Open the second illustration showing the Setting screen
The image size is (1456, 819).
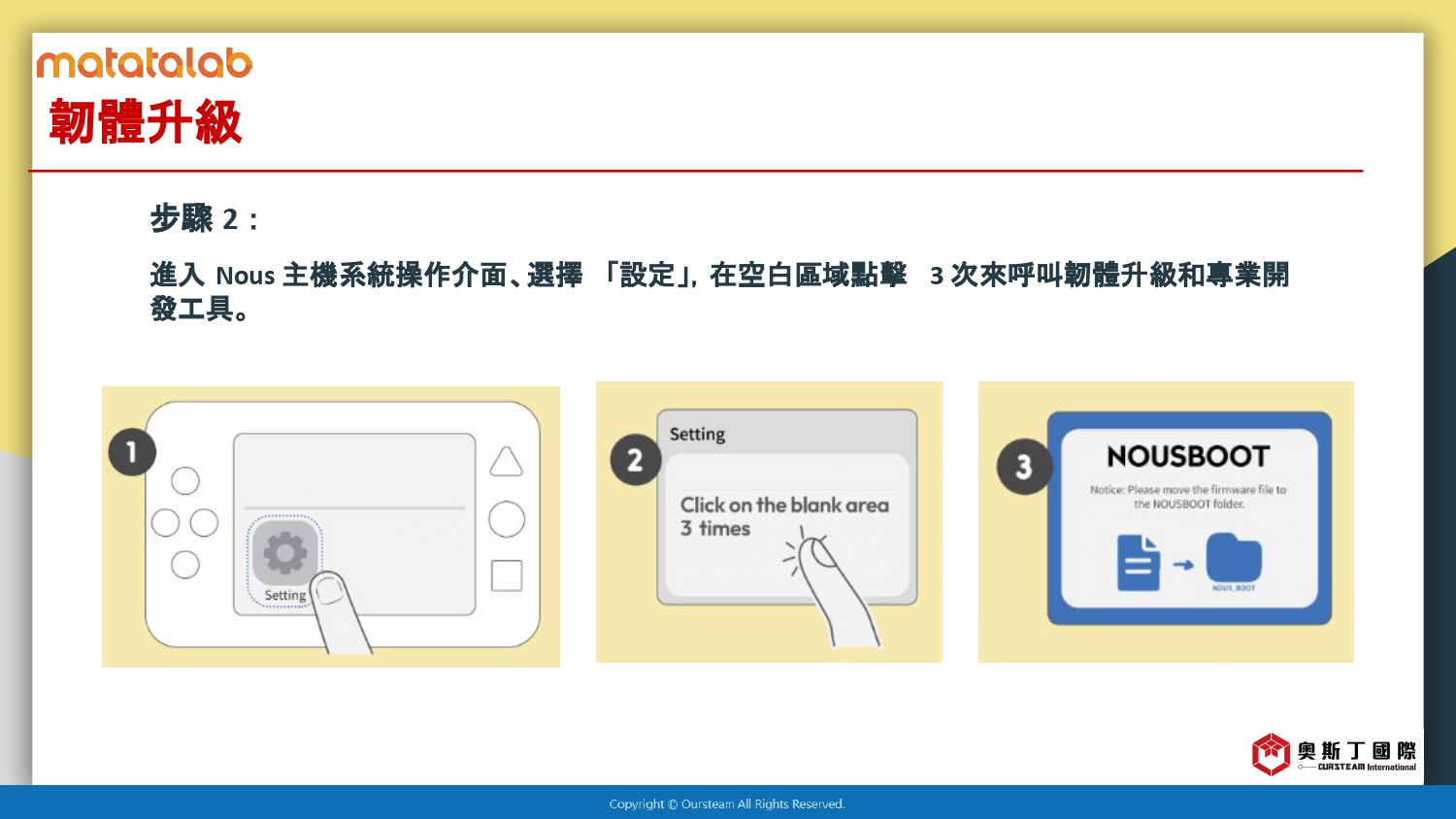[769, 522]
